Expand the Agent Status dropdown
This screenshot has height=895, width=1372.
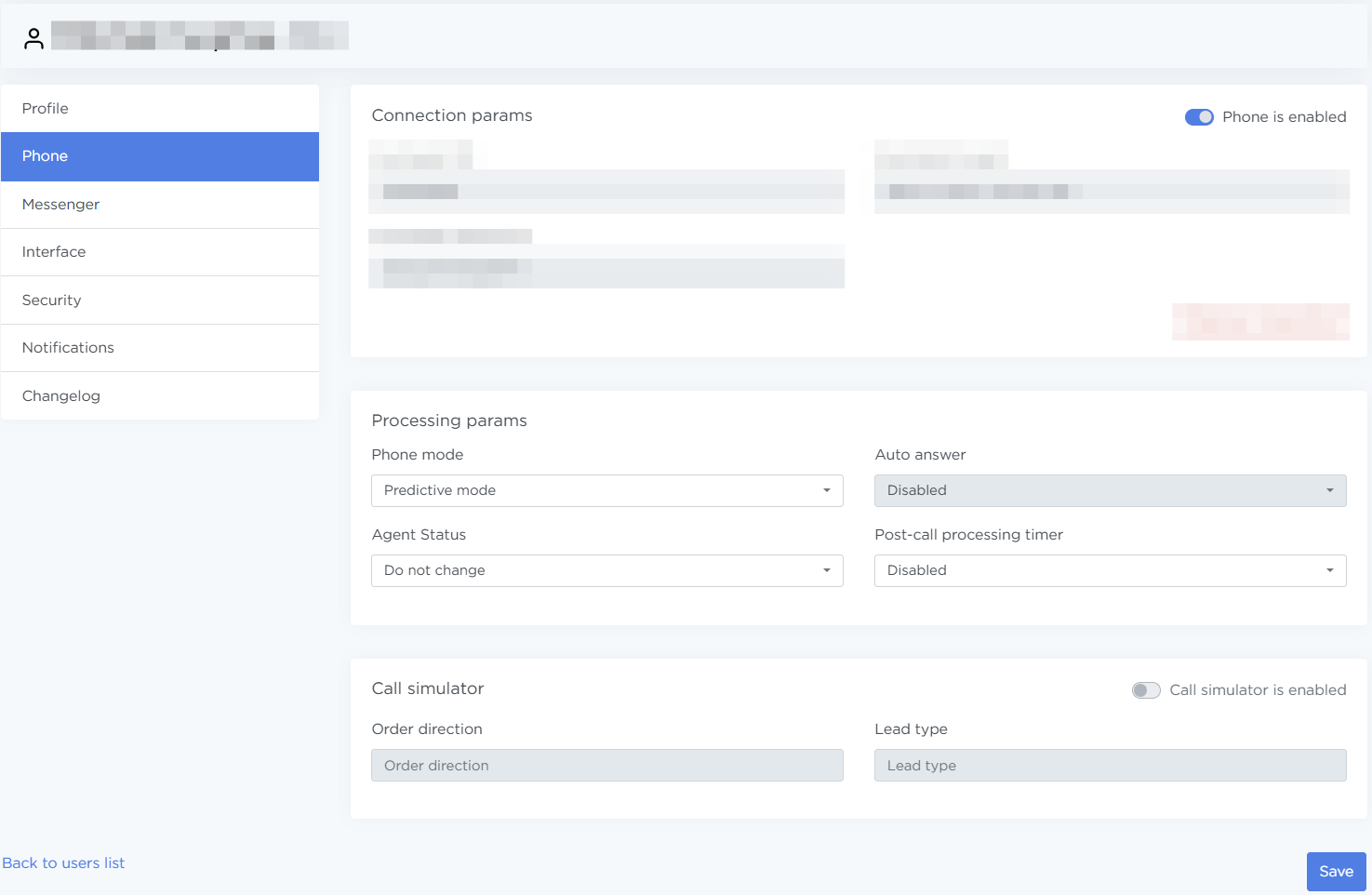606,570
